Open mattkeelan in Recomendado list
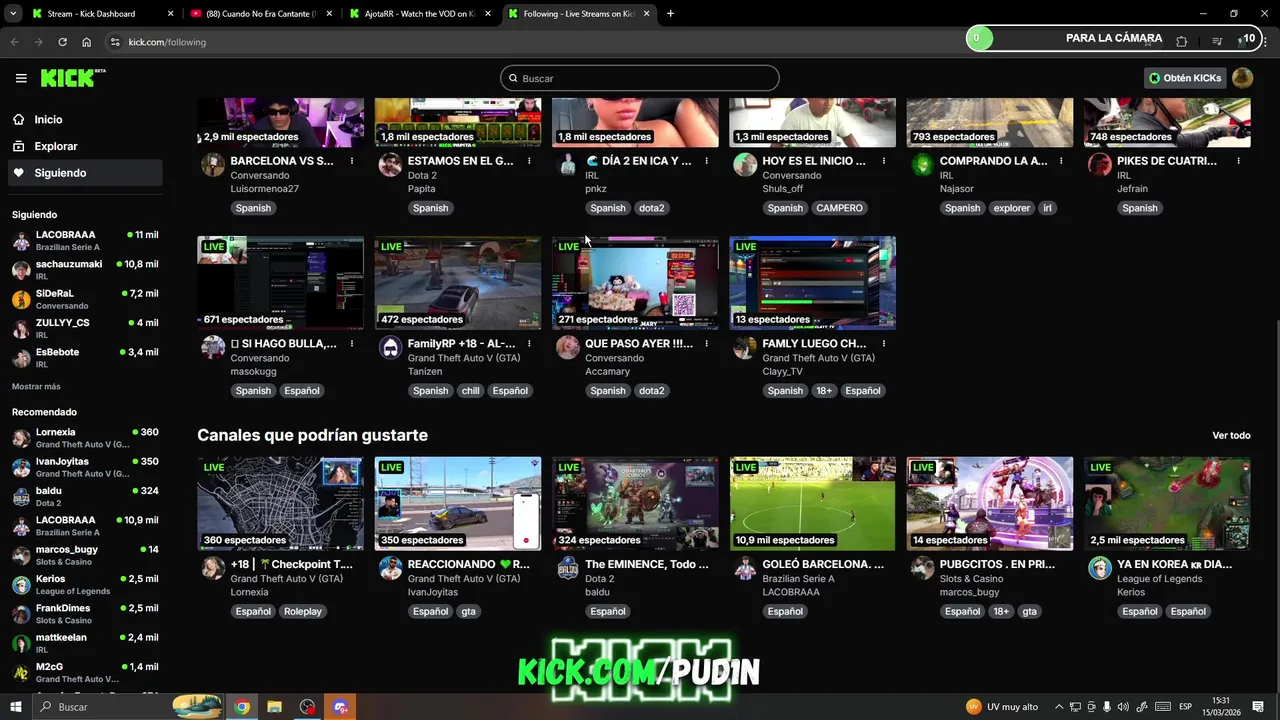 pos(84,643)
